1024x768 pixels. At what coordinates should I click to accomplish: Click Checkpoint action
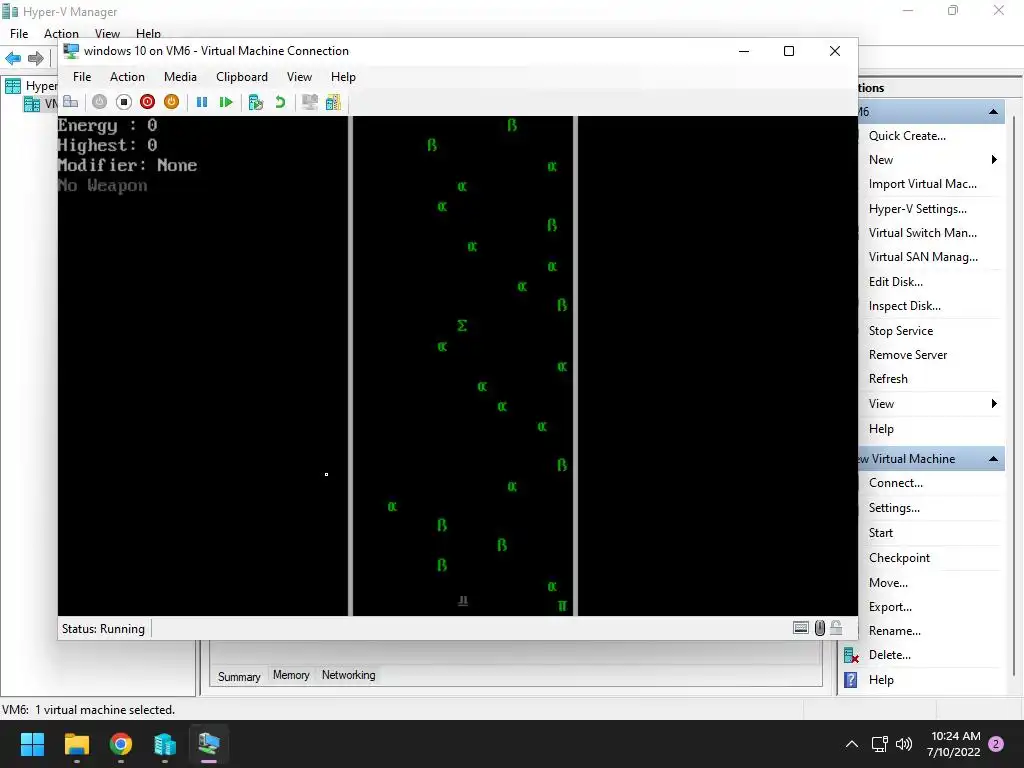(x=899, y=558)
